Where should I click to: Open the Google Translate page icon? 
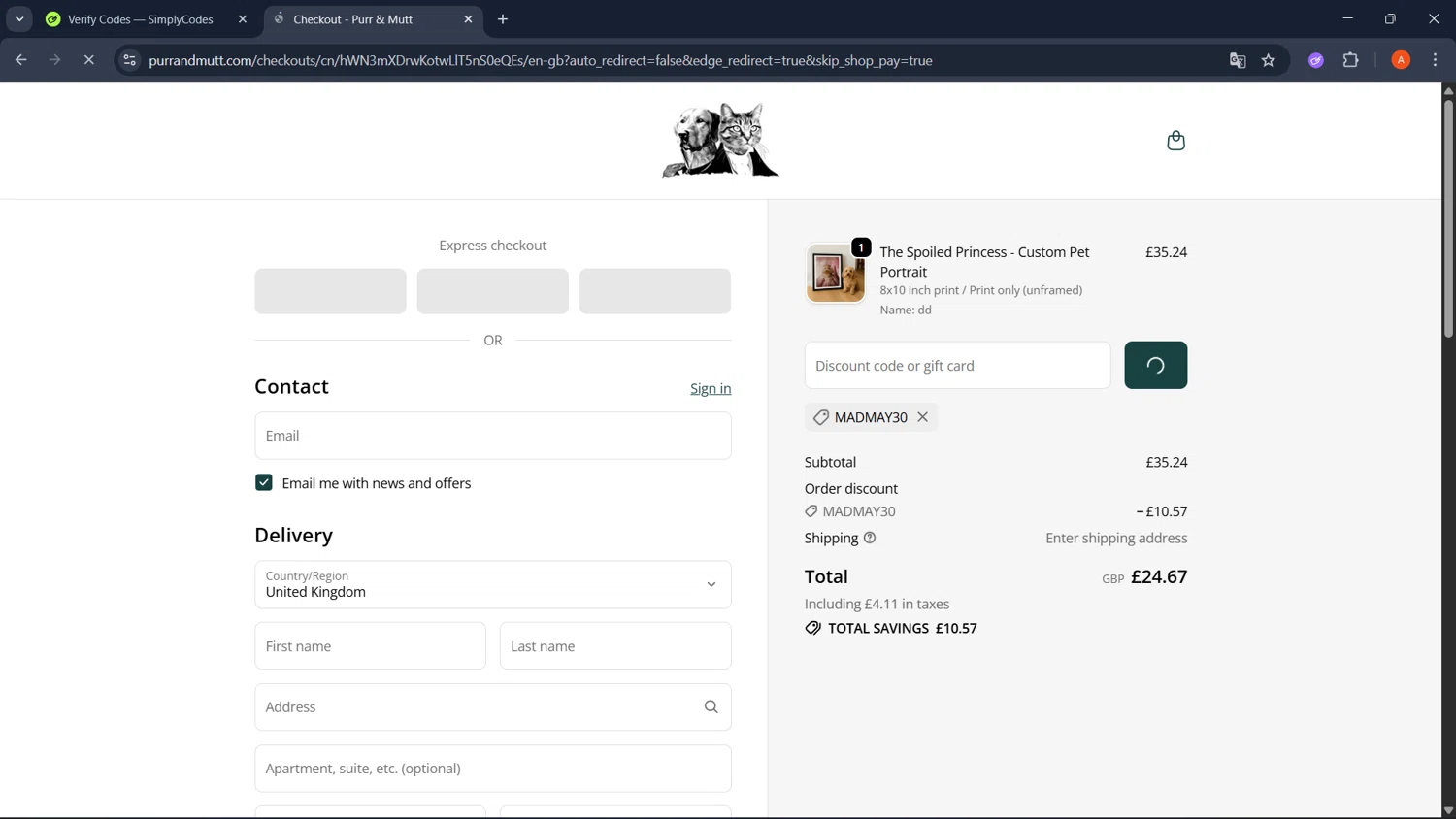click(x=1238, y=60)
